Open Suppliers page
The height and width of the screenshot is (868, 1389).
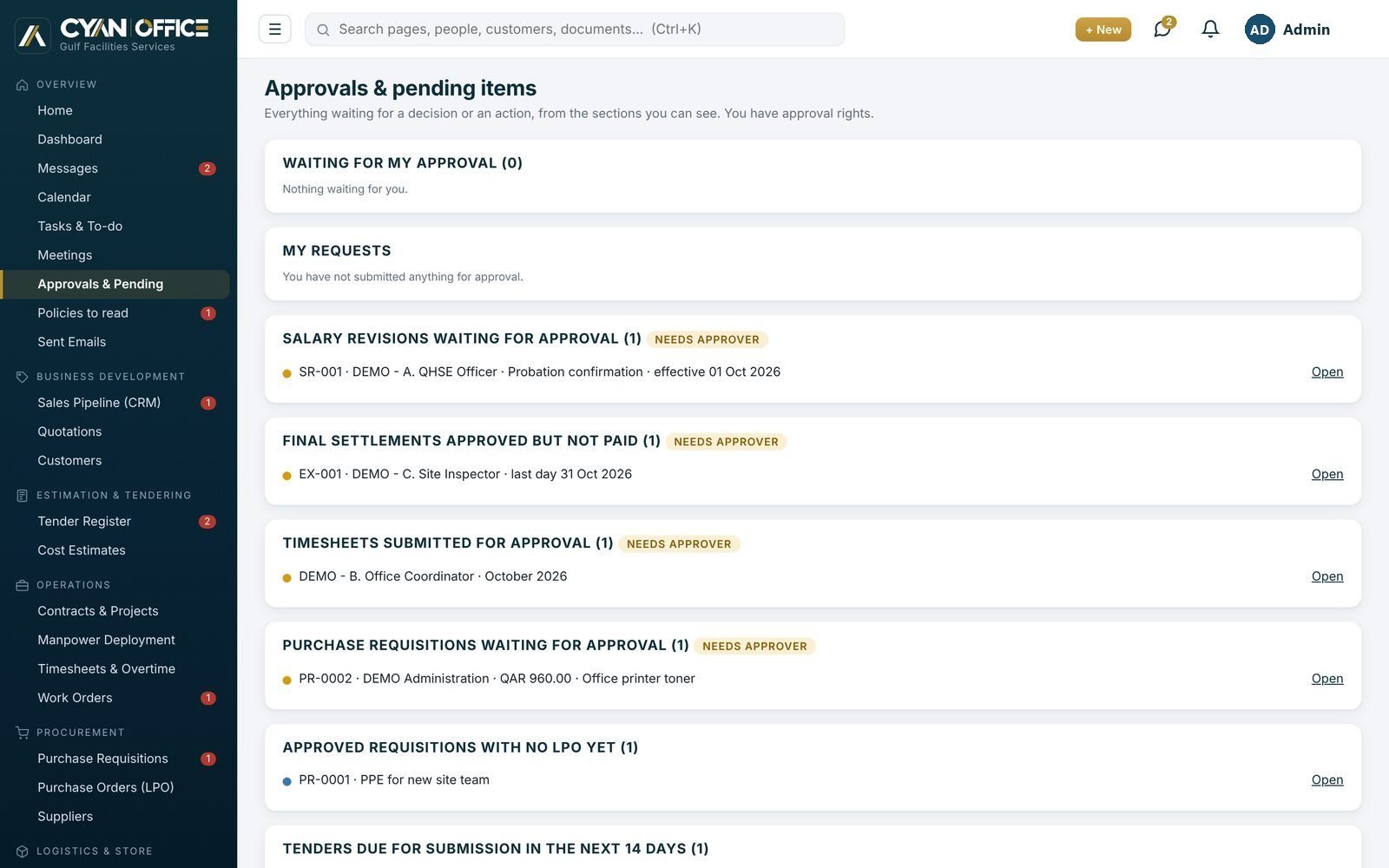tap(115, 817)
